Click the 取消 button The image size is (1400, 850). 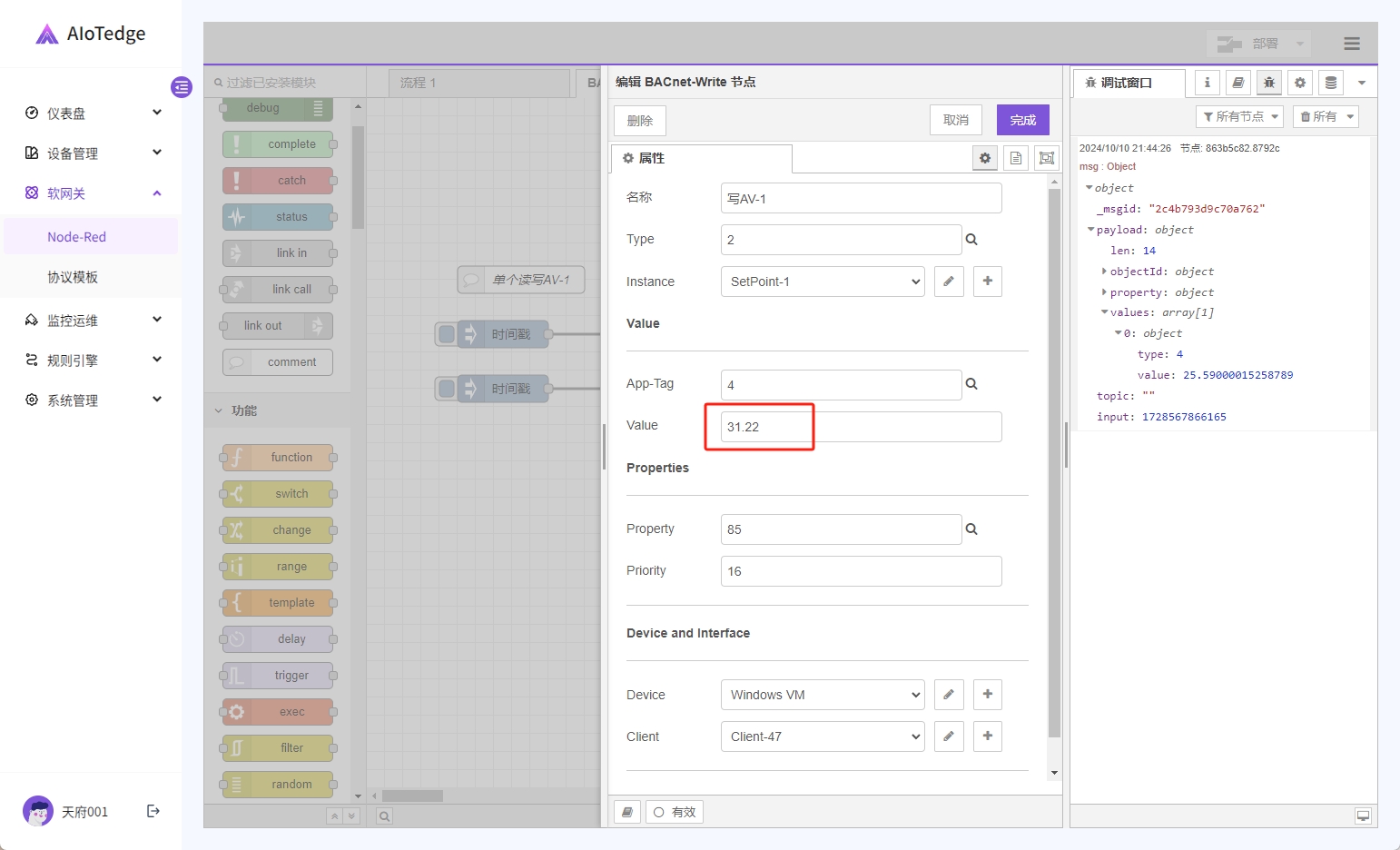pos(956,120)
